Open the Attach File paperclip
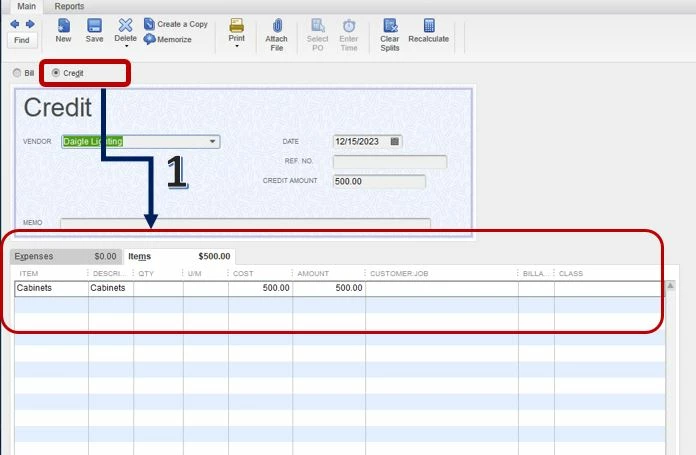 click(x=277, y=26)
